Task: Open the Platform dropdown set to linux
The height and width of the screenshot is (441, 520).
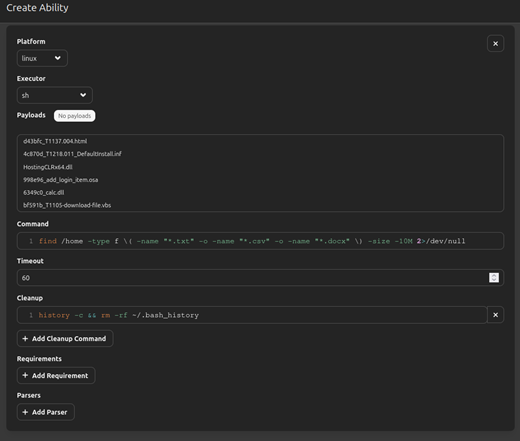Action: 42,58
